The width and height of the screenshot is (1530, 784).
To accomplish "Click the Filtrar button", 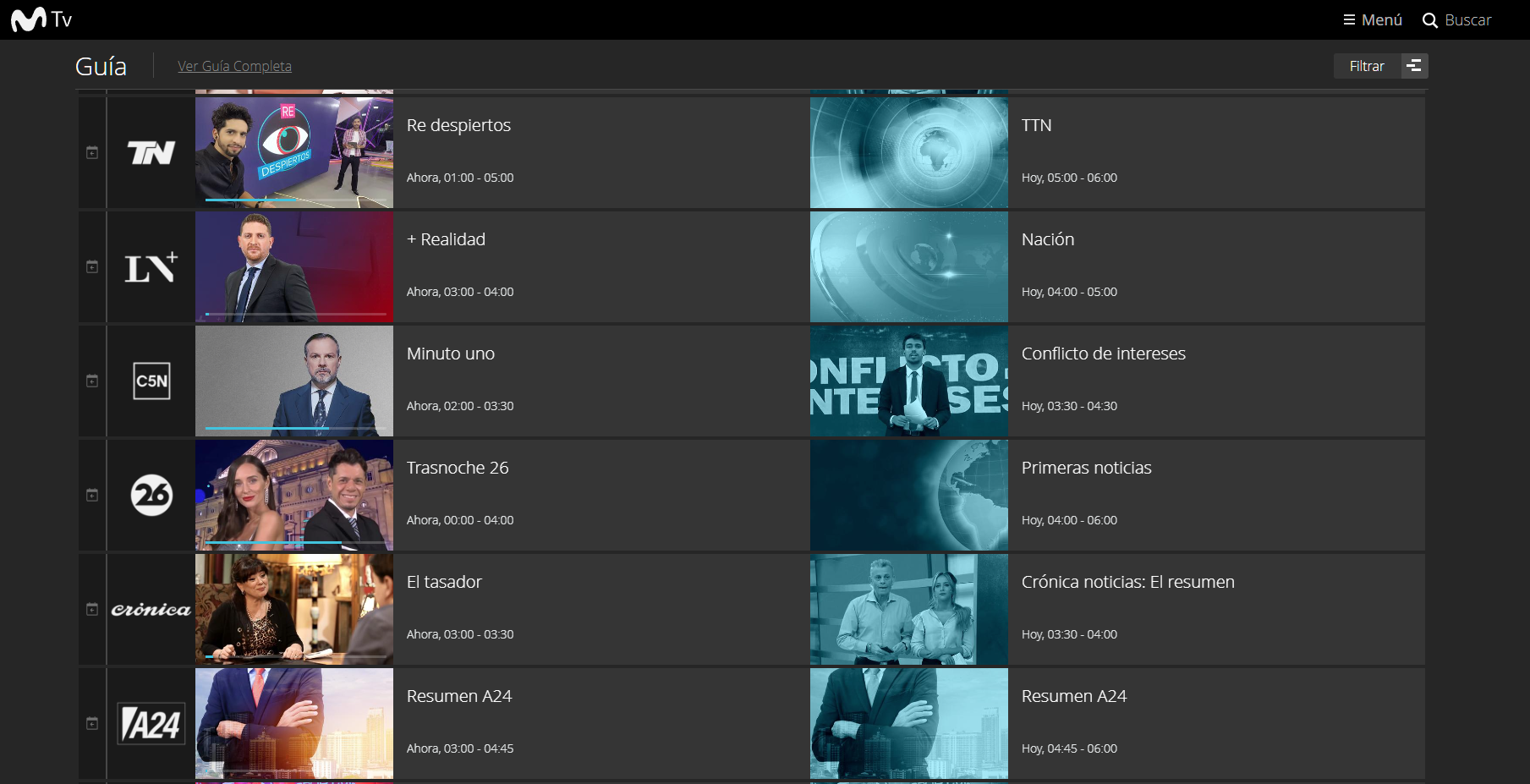I will (1367, 66).
